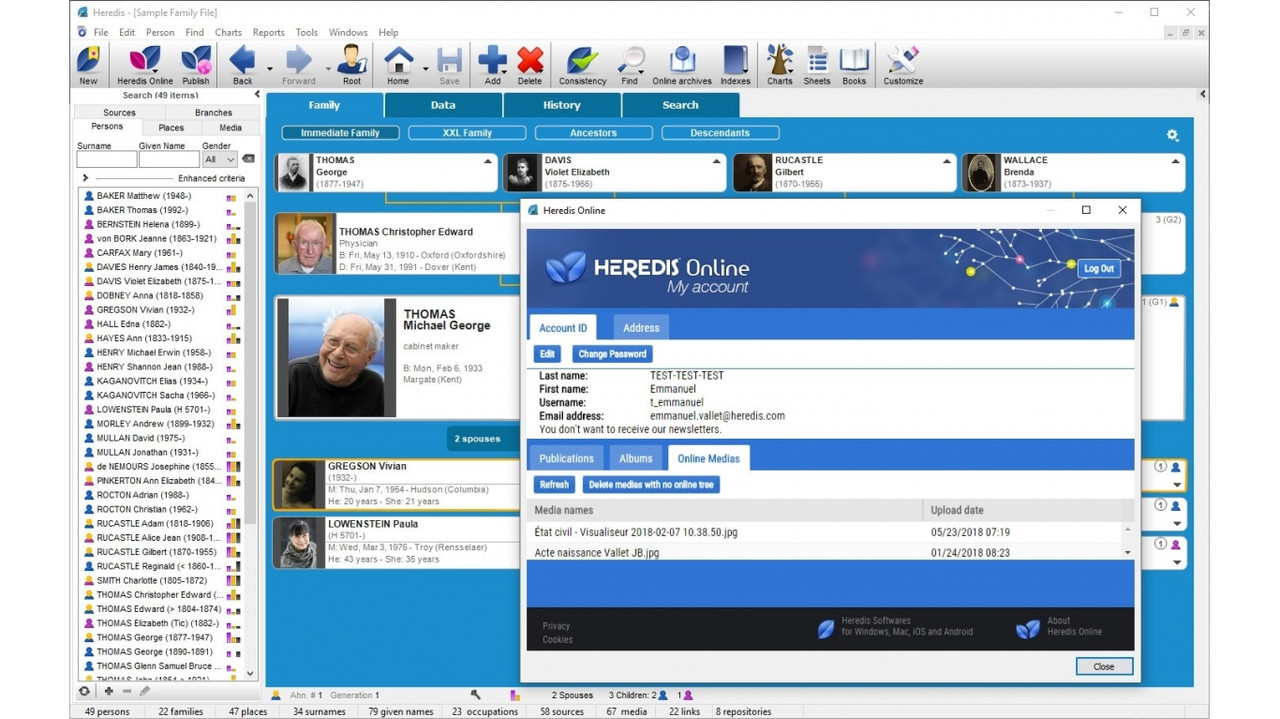Show the Descendants view
The width and height of the screenshot is (1280, 719).
pyautogui.click(x=720, y=132)
